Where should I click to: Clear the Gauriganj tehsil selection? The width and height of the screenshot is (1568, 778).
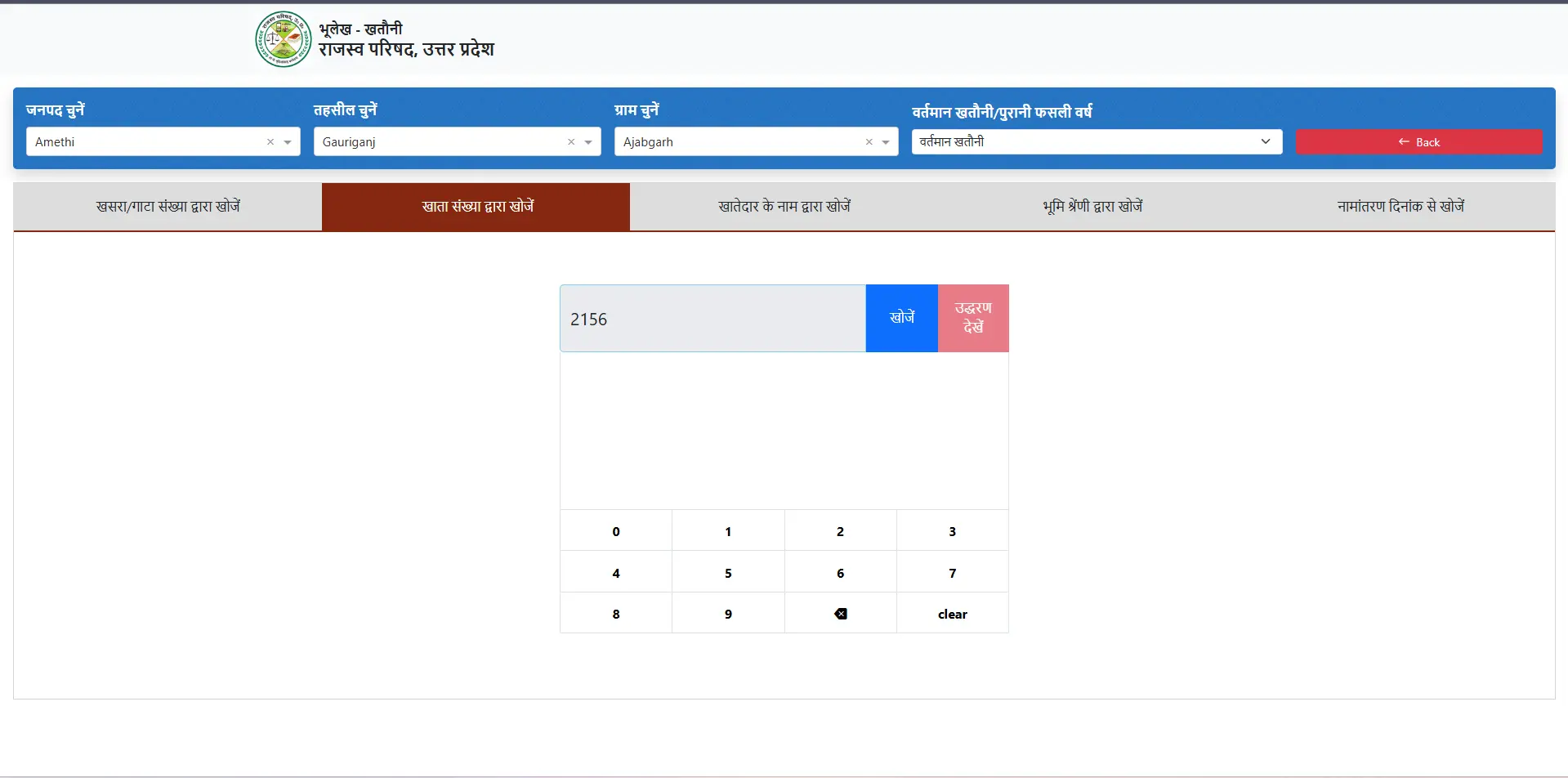(570, 141)
